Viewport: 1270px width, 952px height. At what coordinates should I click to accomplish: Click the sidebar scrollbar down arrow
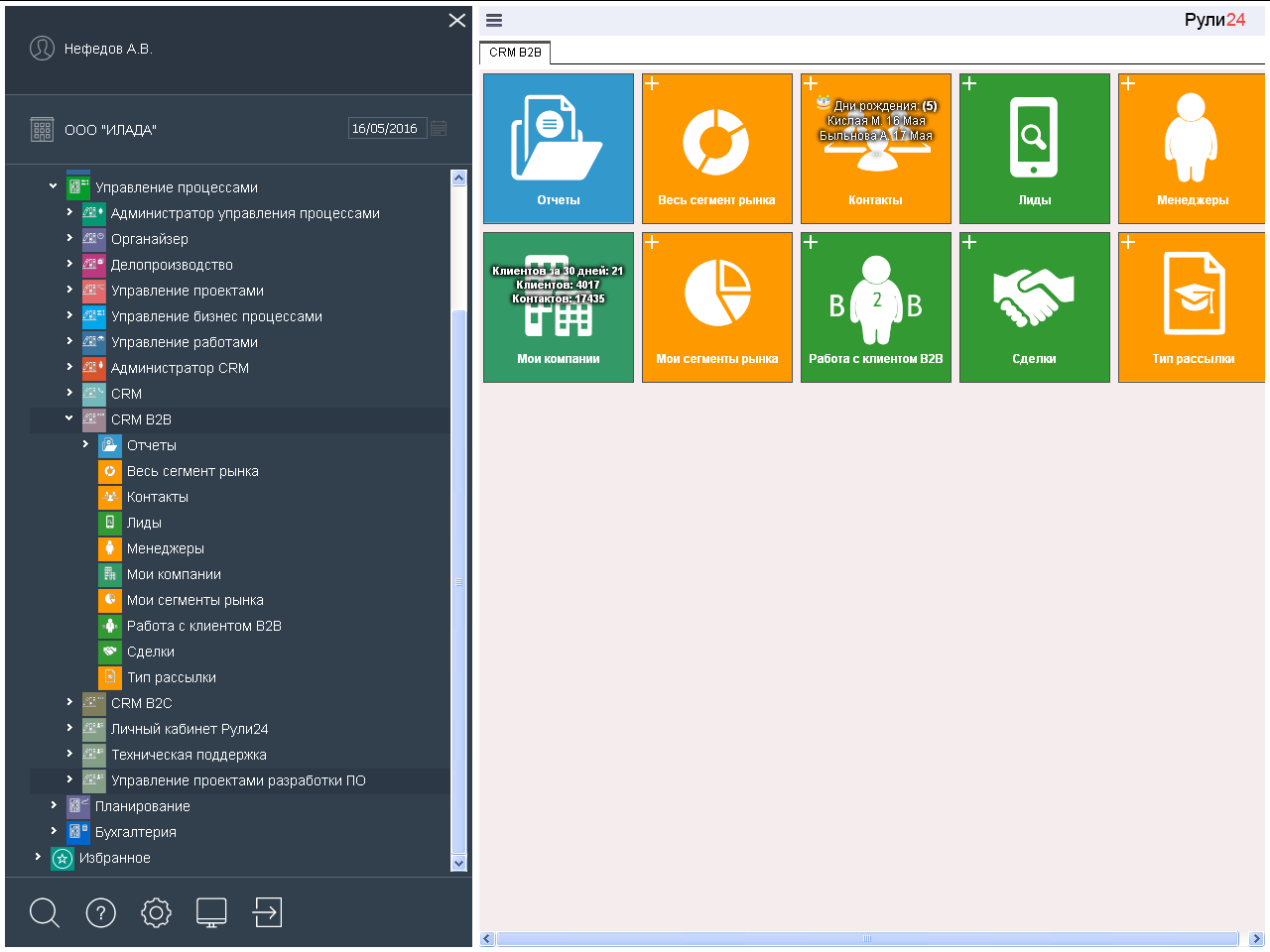point(458,864)
